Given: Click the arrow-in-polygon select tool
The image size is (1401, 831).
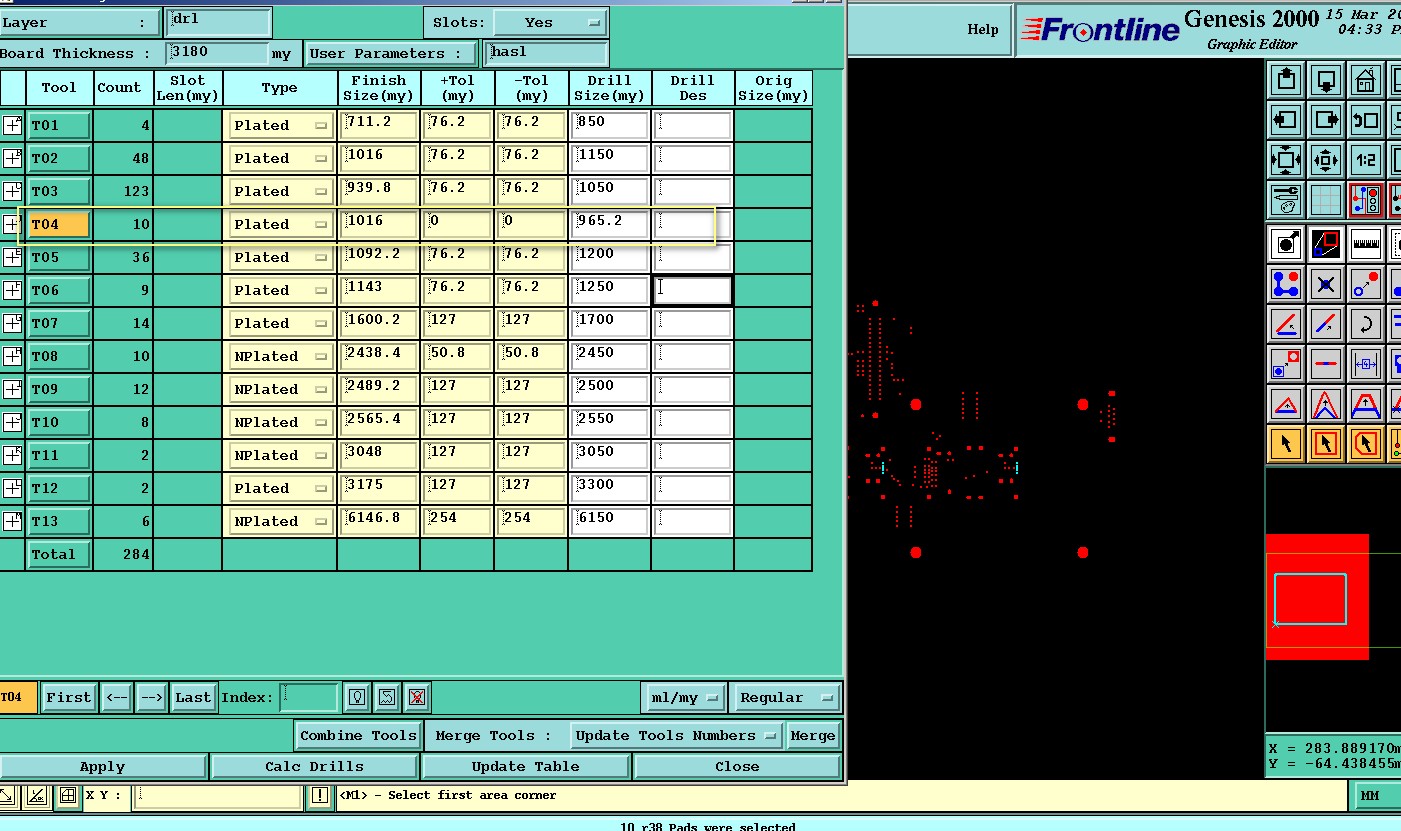Looking at the screenshot, I should pos(1365,443).
